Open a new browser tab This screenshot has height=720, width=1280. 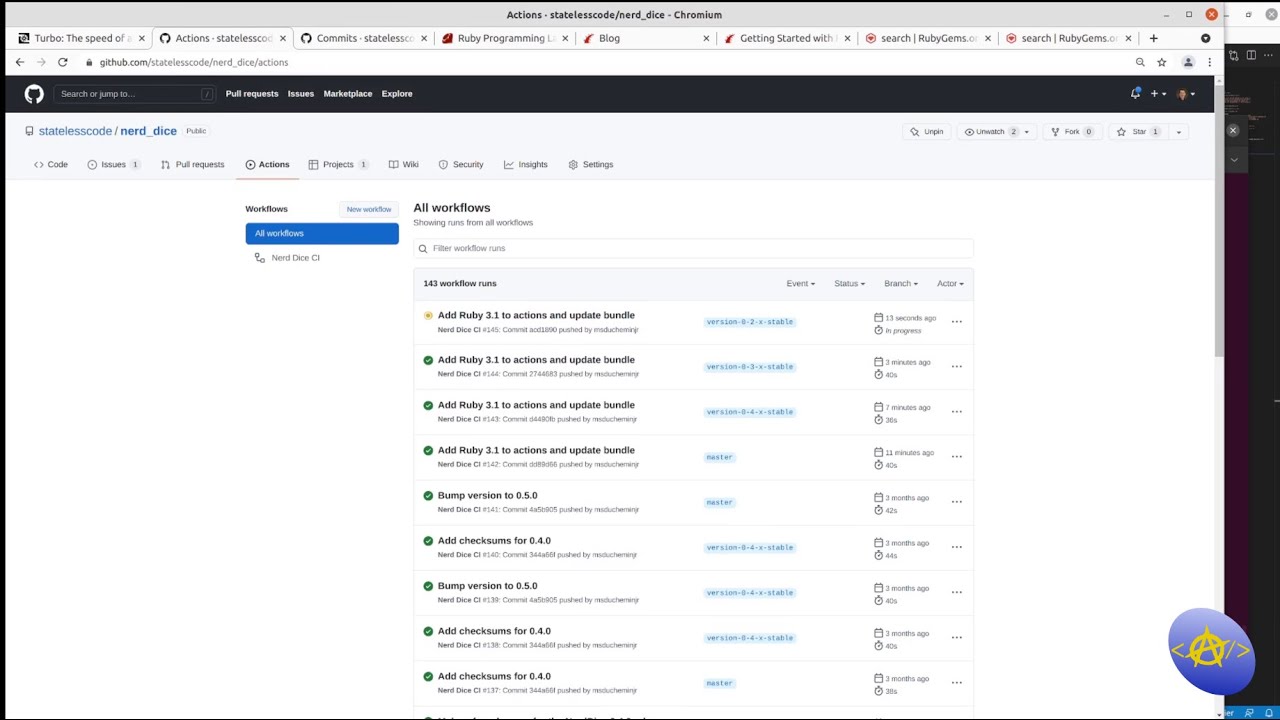coord(1153,38)
